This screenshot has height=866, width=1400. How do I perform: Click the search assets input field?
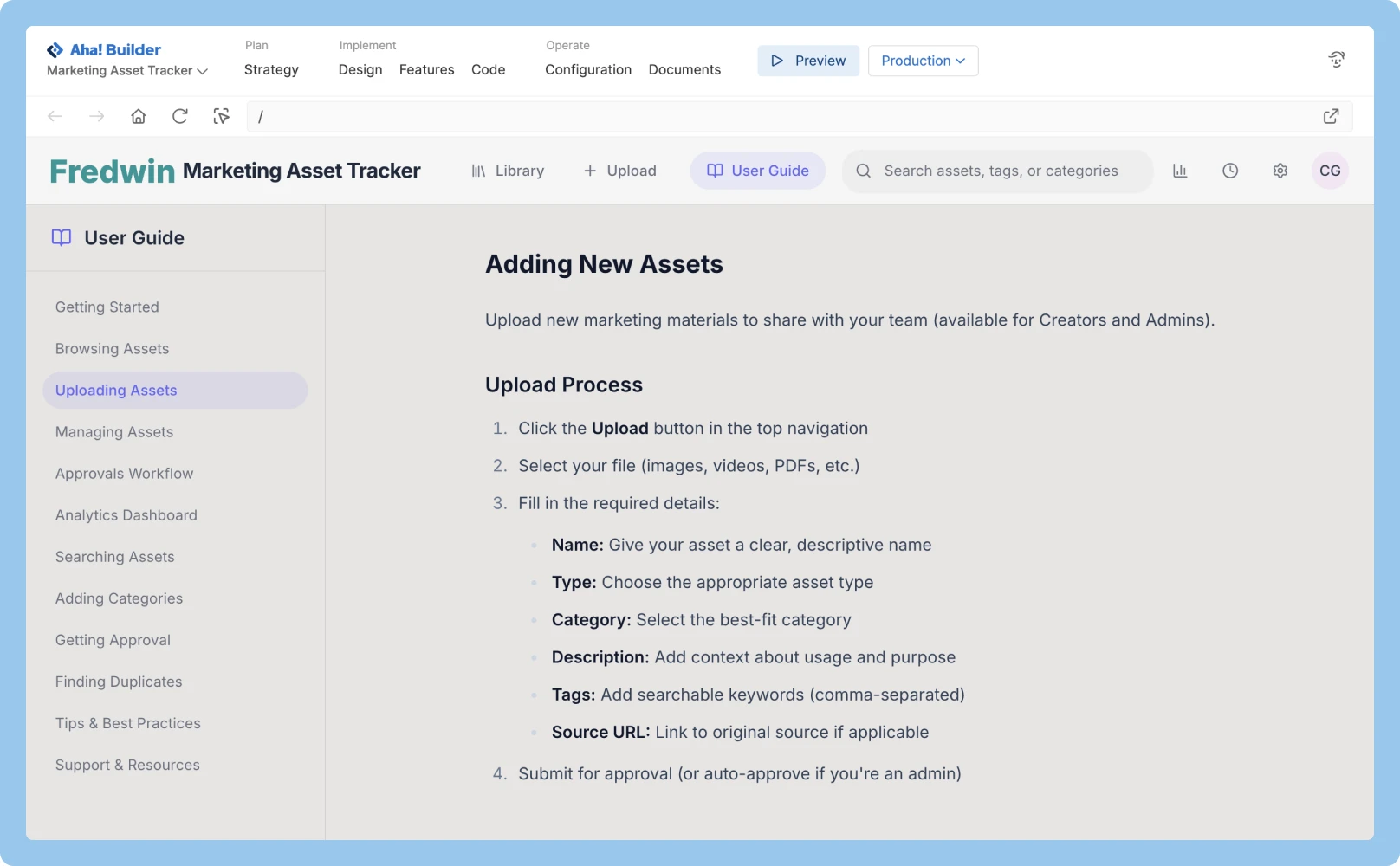coord(996,171)
